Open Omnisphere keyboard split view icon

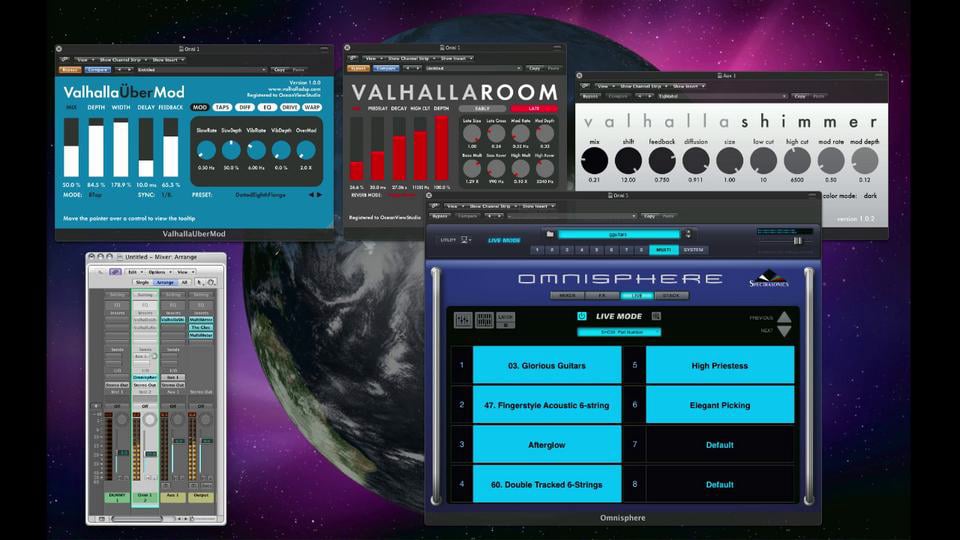(x=484, y=320)
